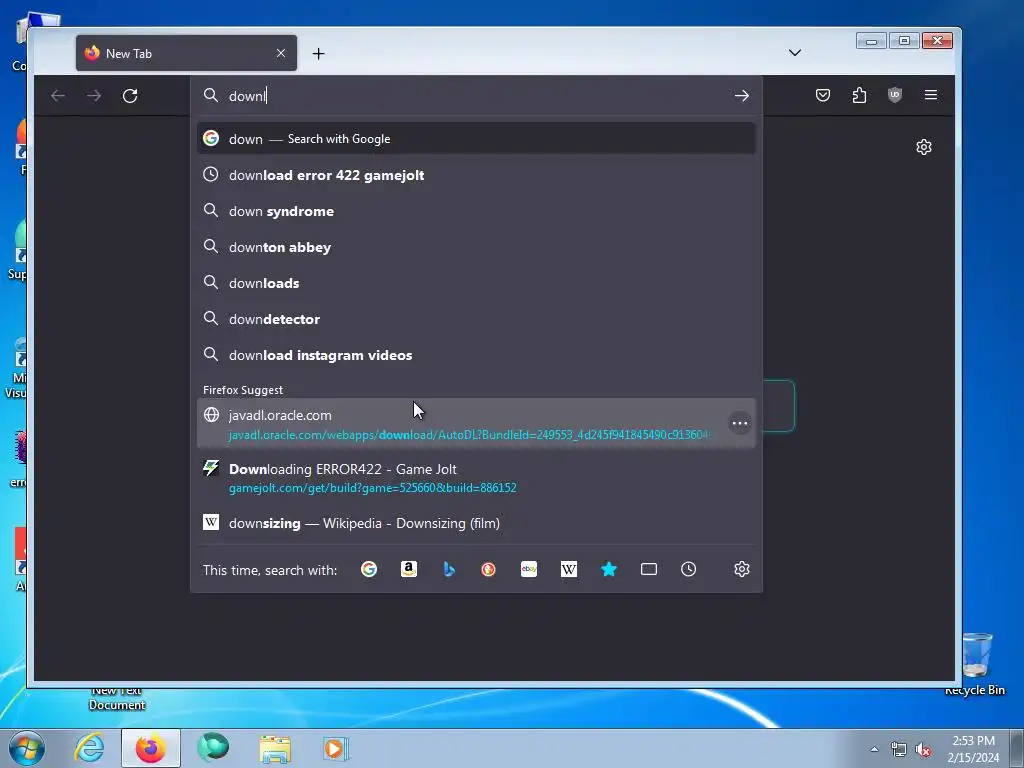This screenshot has width=1024, height=768.
Task: Search bookmarks with the star icon
Action: click(x=609, y=569)
